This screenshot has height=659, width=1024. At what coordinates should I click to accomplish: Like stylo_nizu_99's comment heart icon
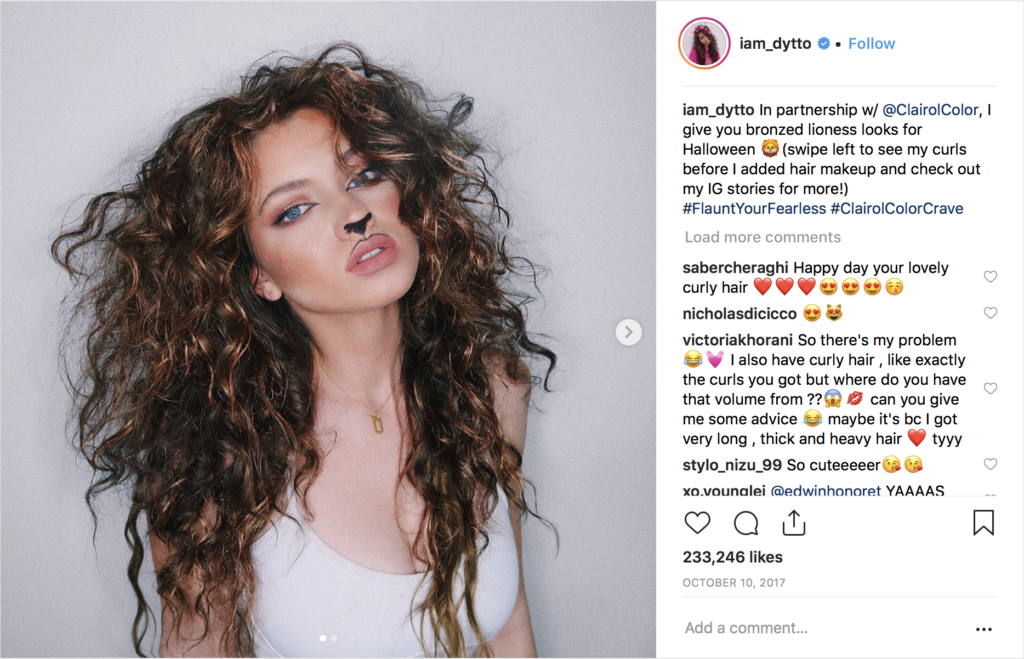point(990,464)
